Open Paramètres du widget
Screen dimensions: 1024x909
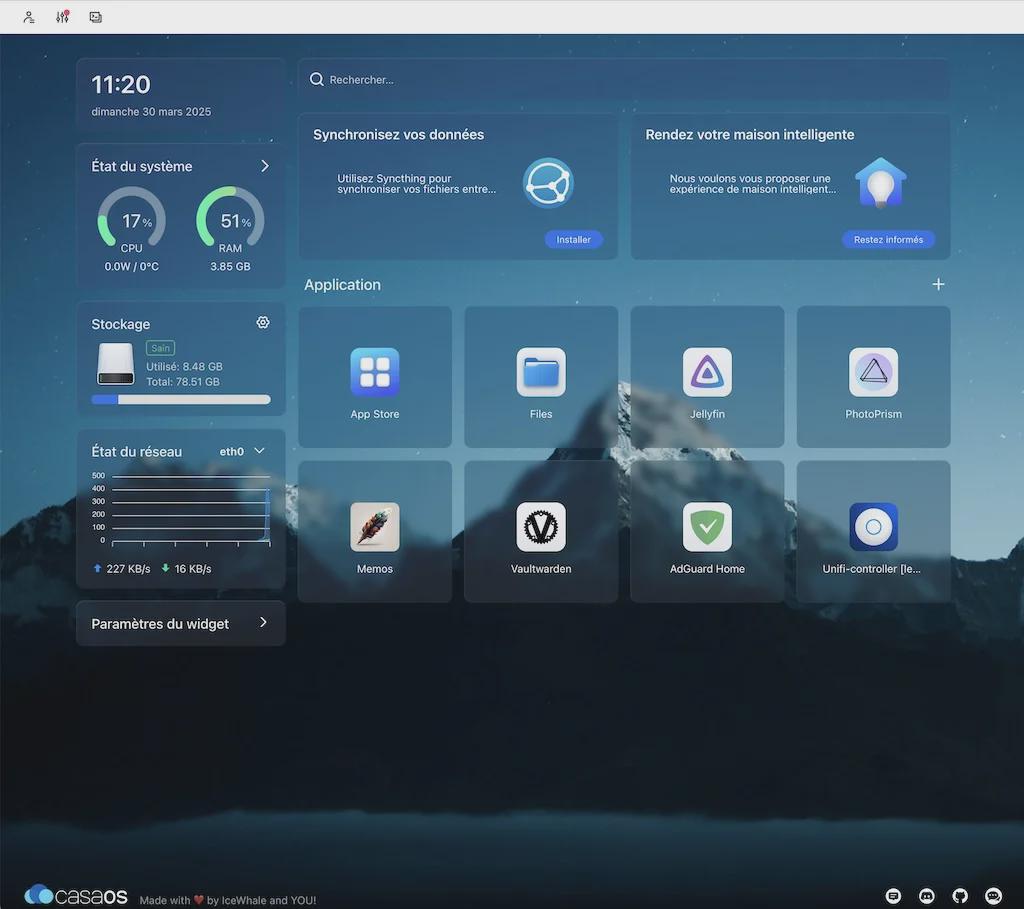coord(181,624)
